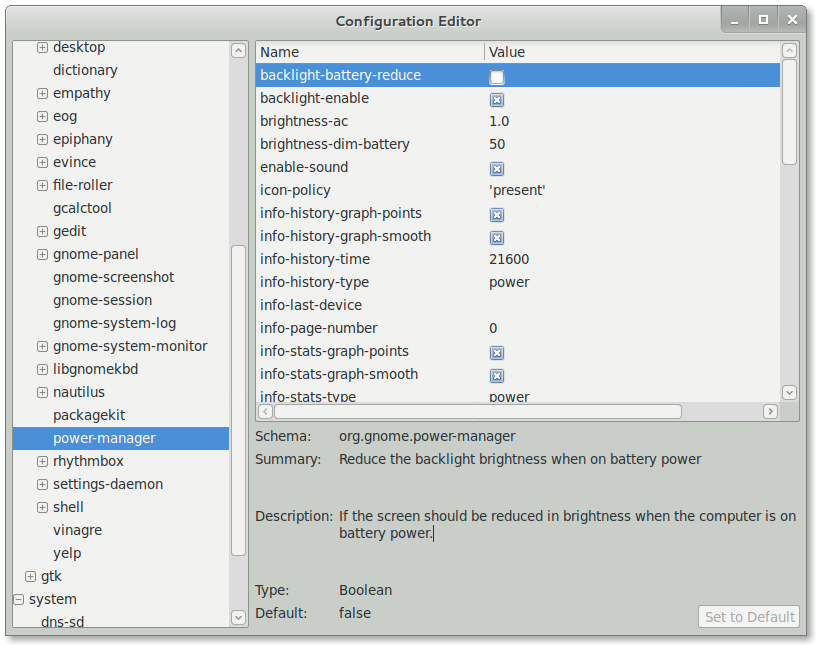Toggle info-stats-graph-smooth checkbox
Image resolution: width=816 pixels, height=645 pixels.
pyautogui.click(x=496, y=375)
